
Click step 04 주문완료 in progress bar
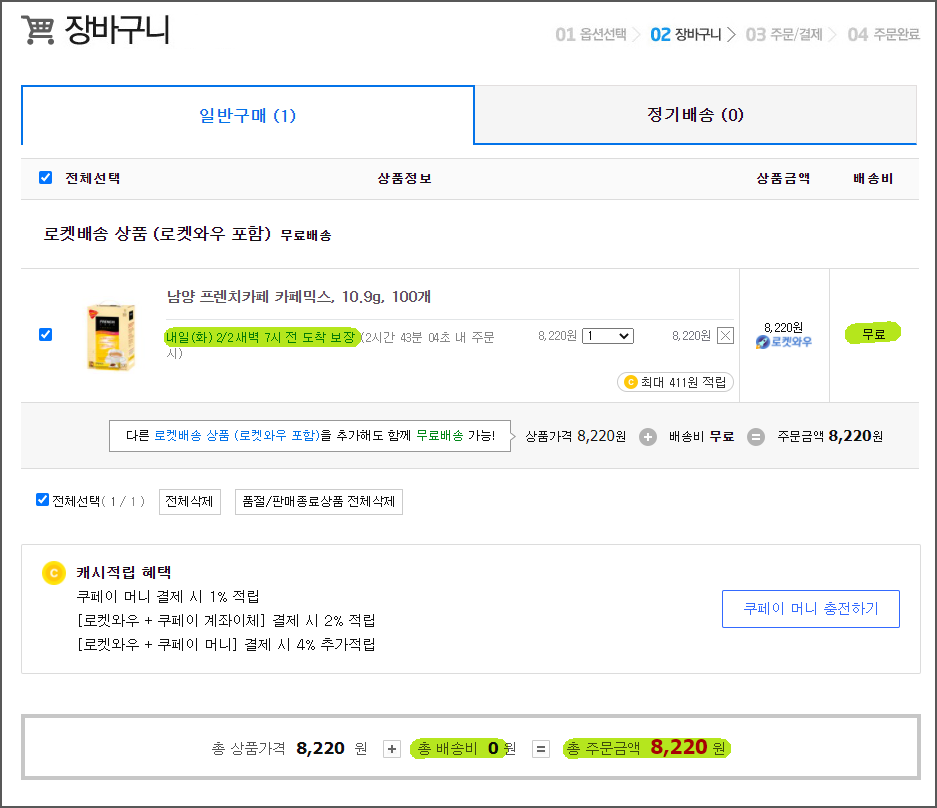click(884, 35)
